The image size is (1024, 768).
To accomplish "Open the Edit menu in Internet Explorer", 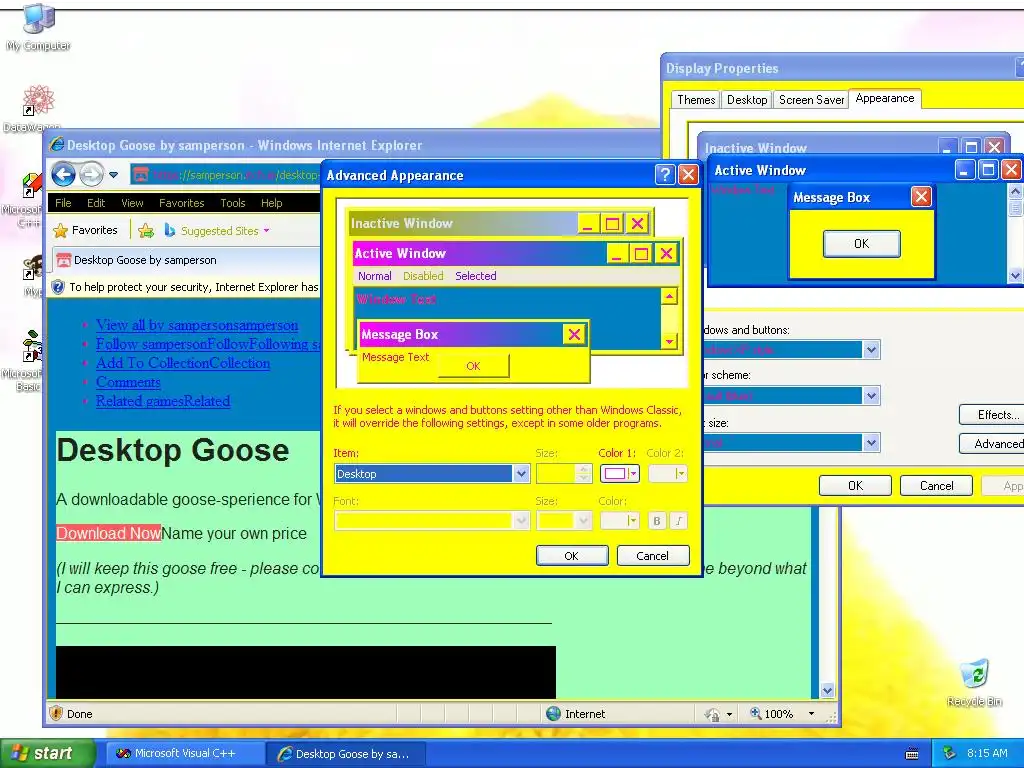I will pos(96,203).
